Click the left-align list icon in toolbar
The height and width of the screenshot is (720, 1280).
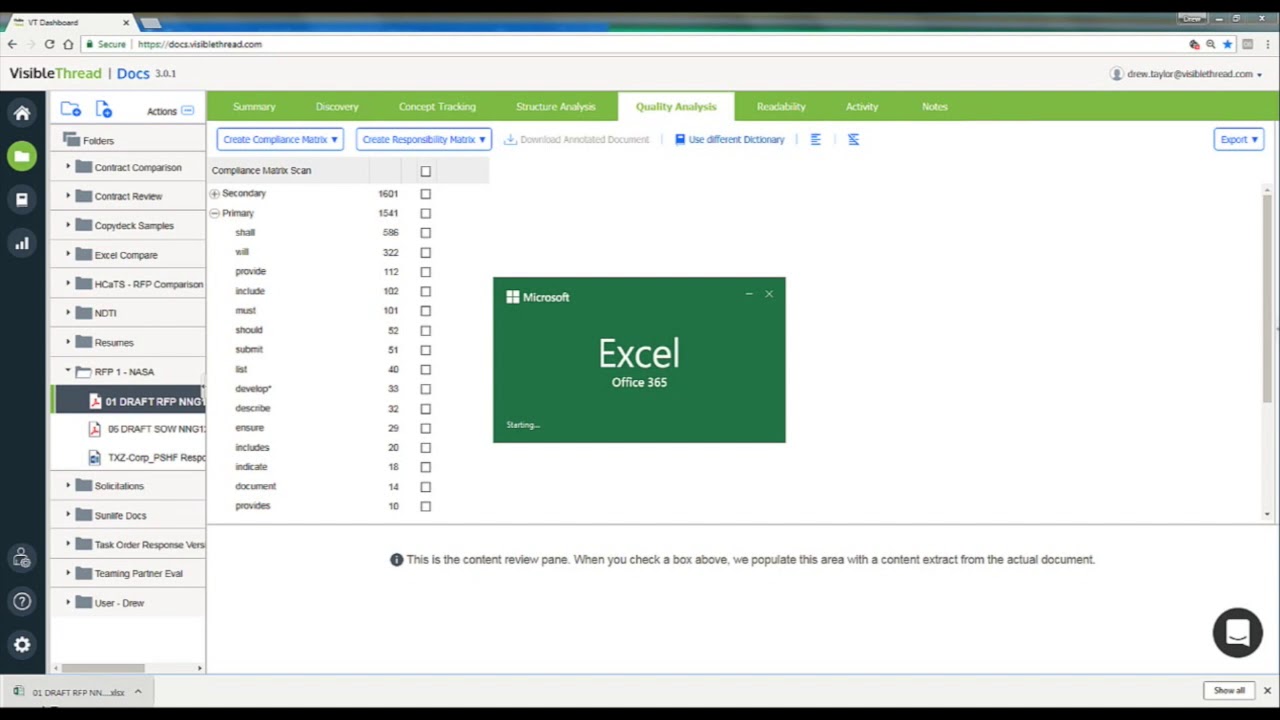[816, 140]
